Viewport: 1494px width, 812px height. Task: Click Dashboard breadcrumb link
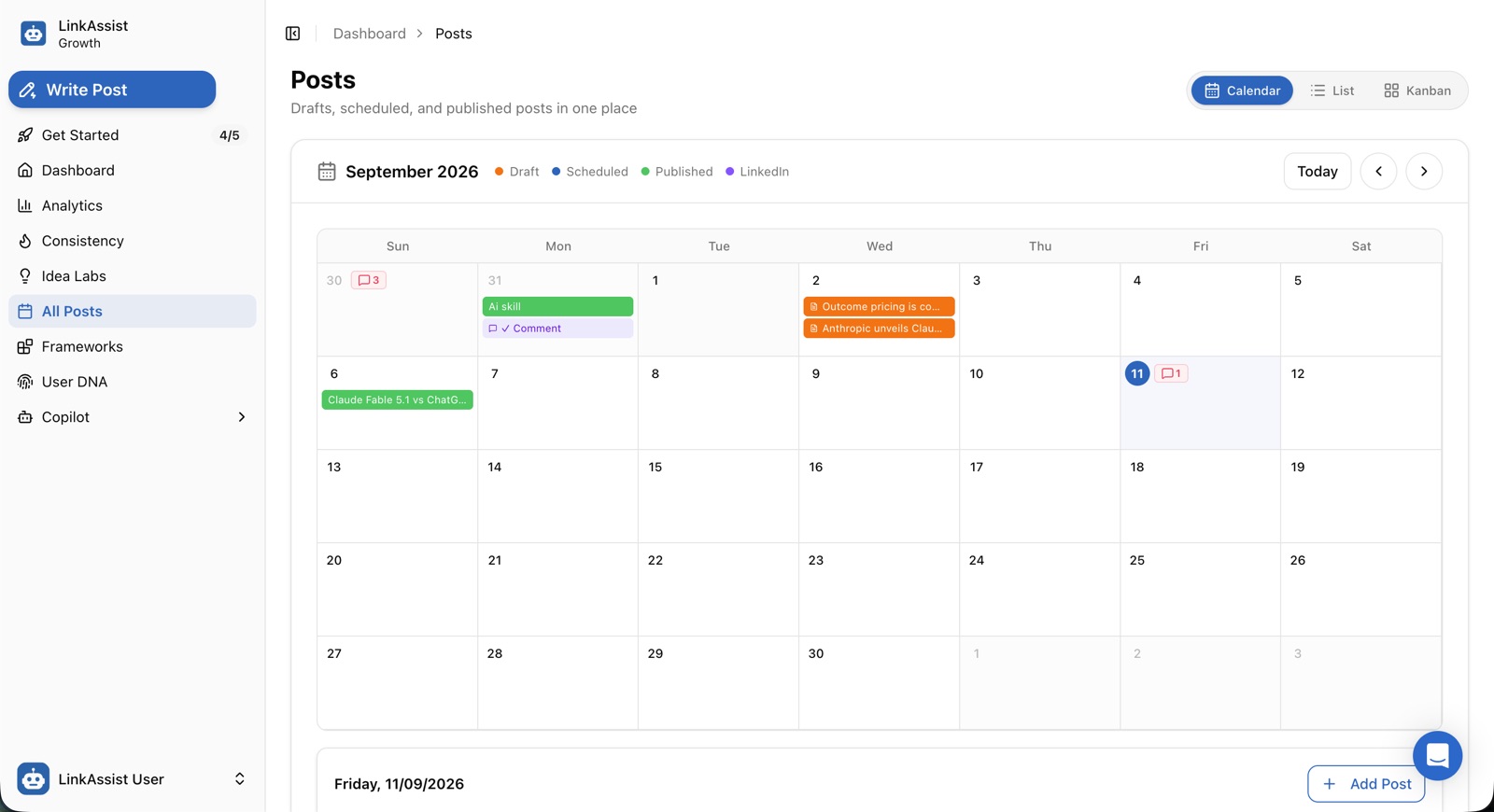point(370,34)
